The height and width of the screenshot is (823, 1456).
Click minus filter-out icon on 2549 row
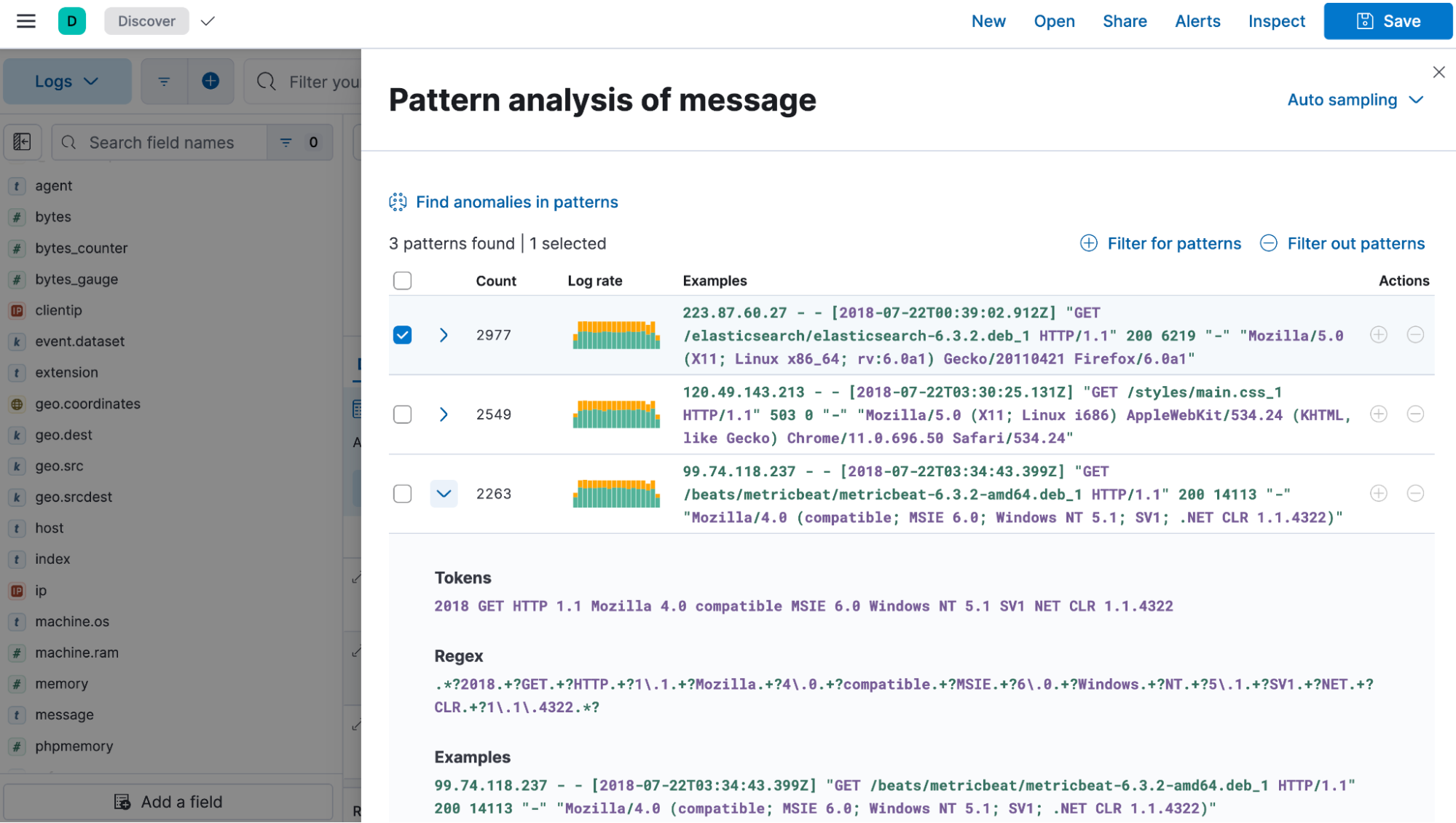point(1415,414)
